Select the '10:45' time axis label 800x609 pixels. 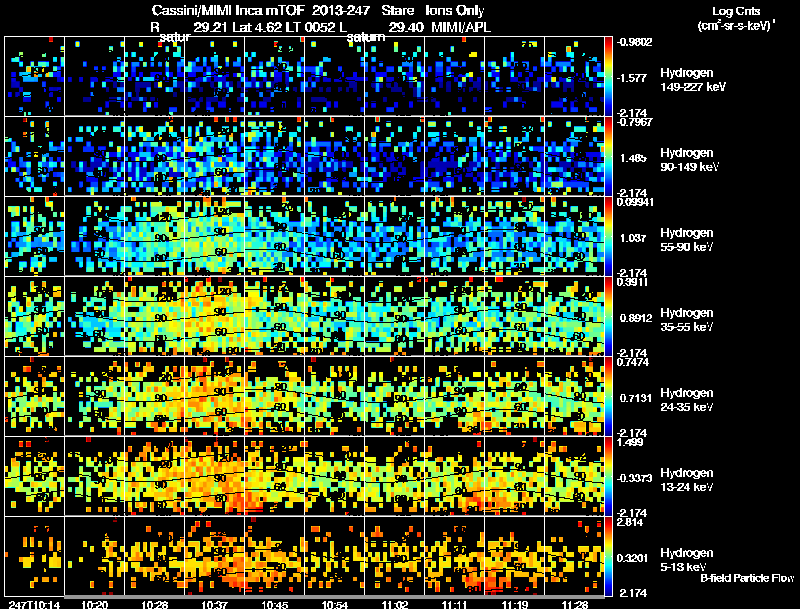(x=274, y=604)
